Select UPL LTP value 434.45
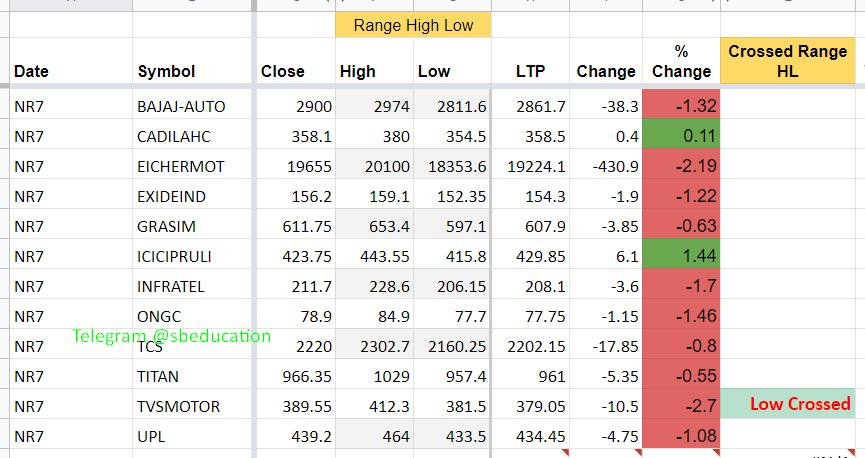 point(530,435)
